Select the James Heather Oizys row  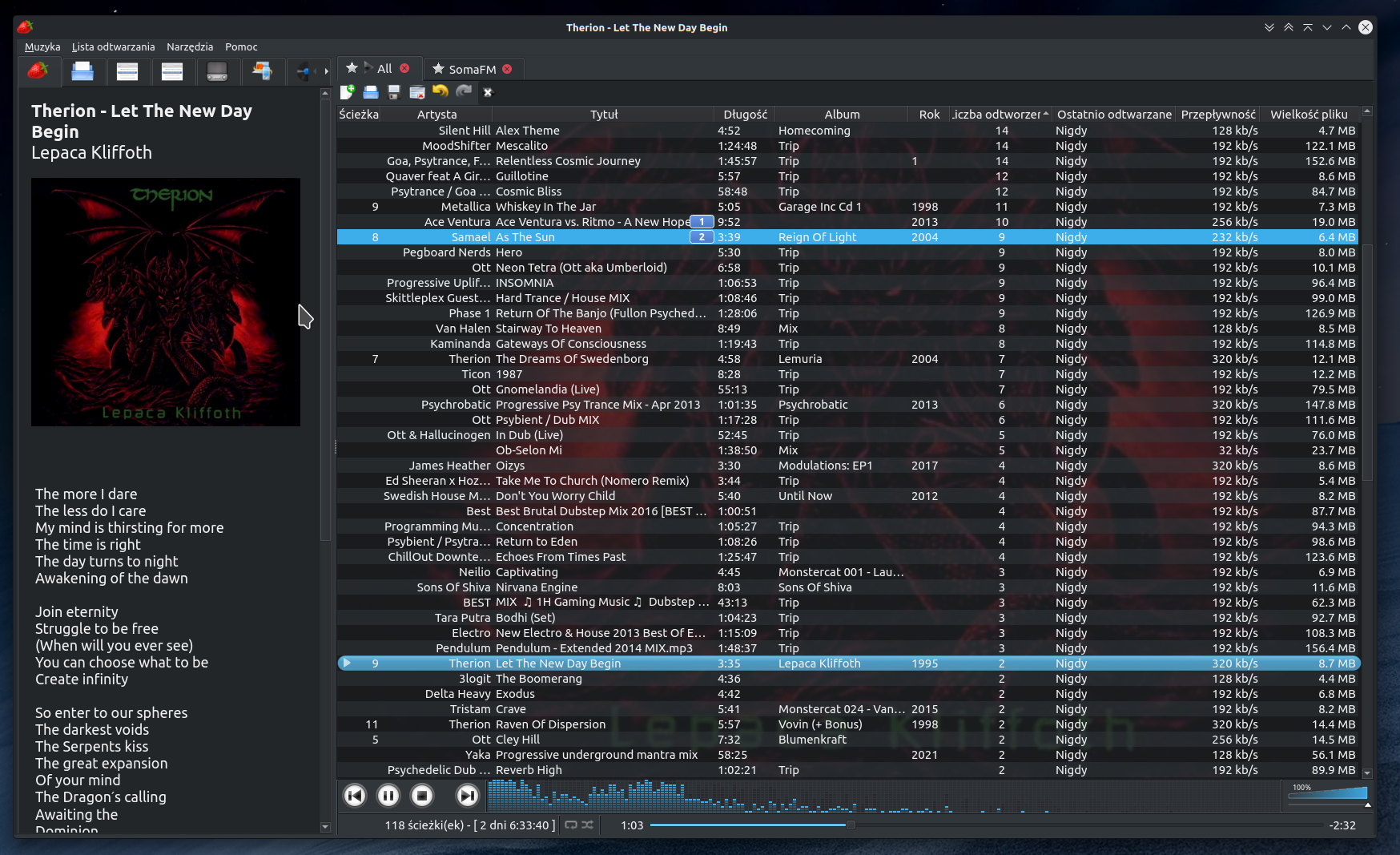848,466
